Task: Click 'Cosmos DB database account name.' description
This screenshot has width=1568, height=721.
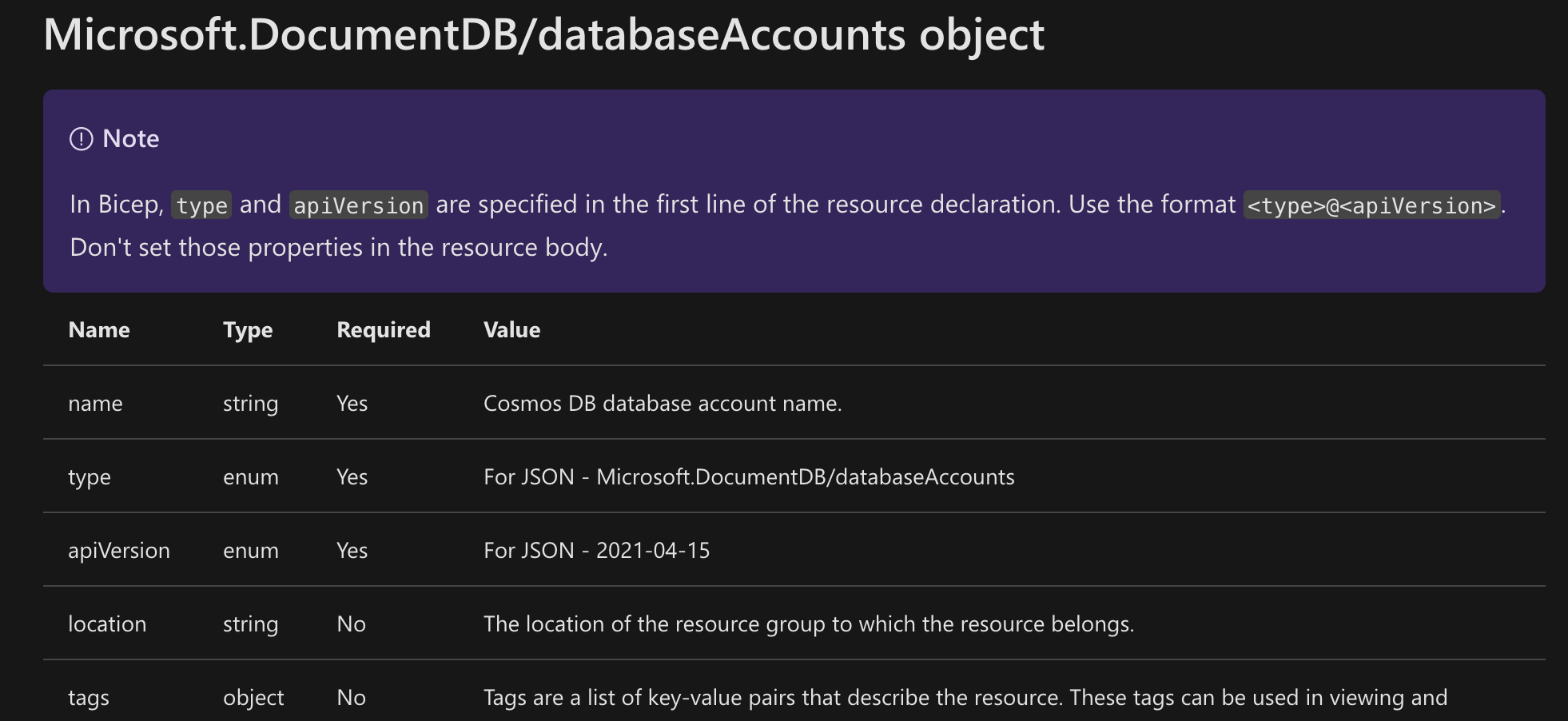Action: 663,404
